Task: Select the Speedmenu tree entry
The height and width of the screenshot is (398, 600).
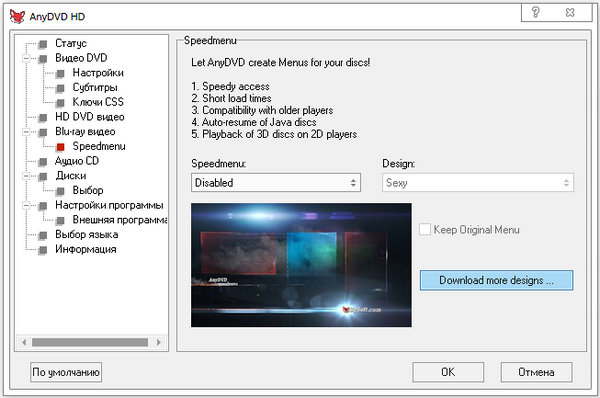Action: click(99, 146)
